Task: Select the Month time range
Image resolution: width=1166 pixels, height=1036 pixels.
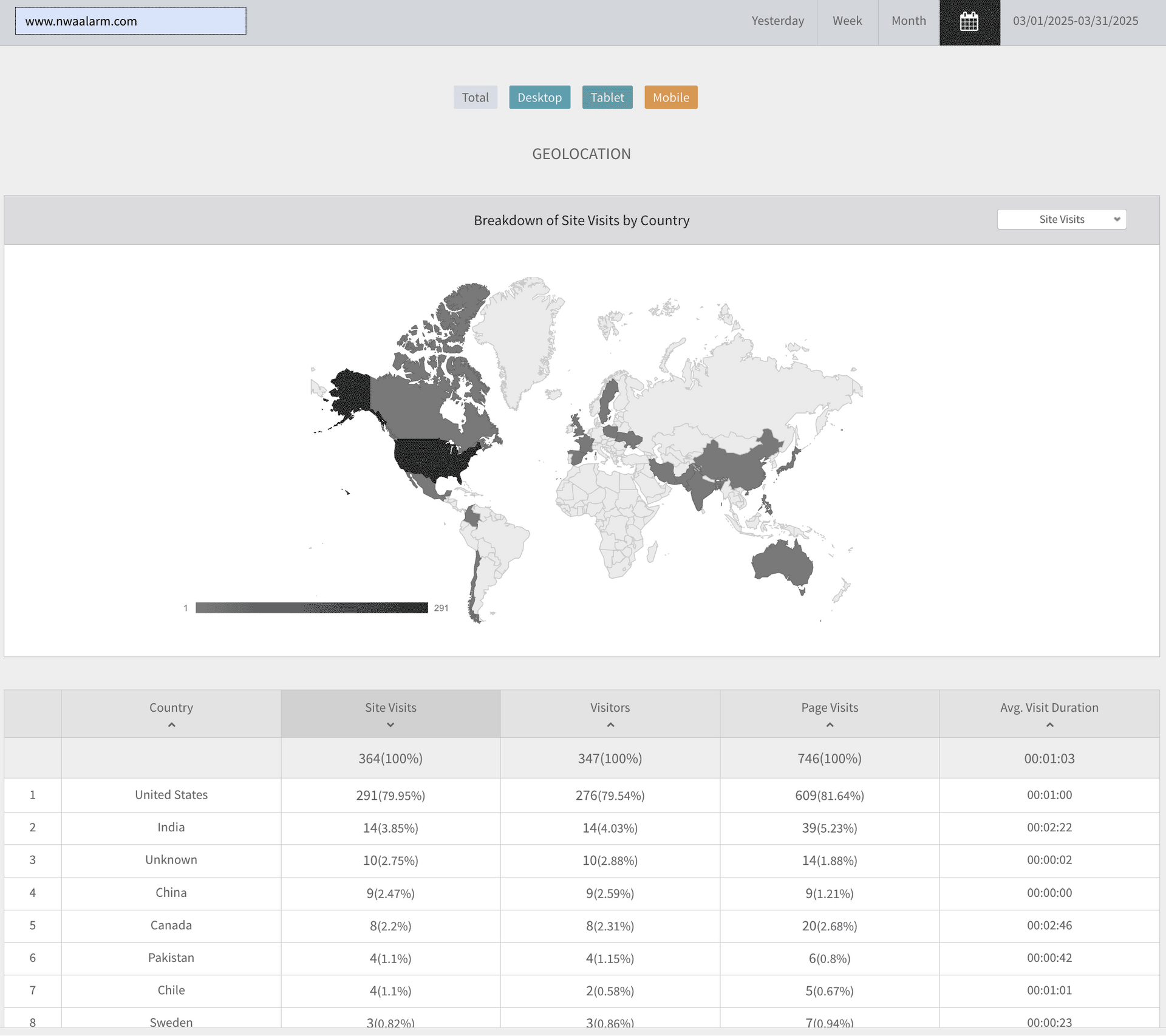Action: click(x=909, y=21)
